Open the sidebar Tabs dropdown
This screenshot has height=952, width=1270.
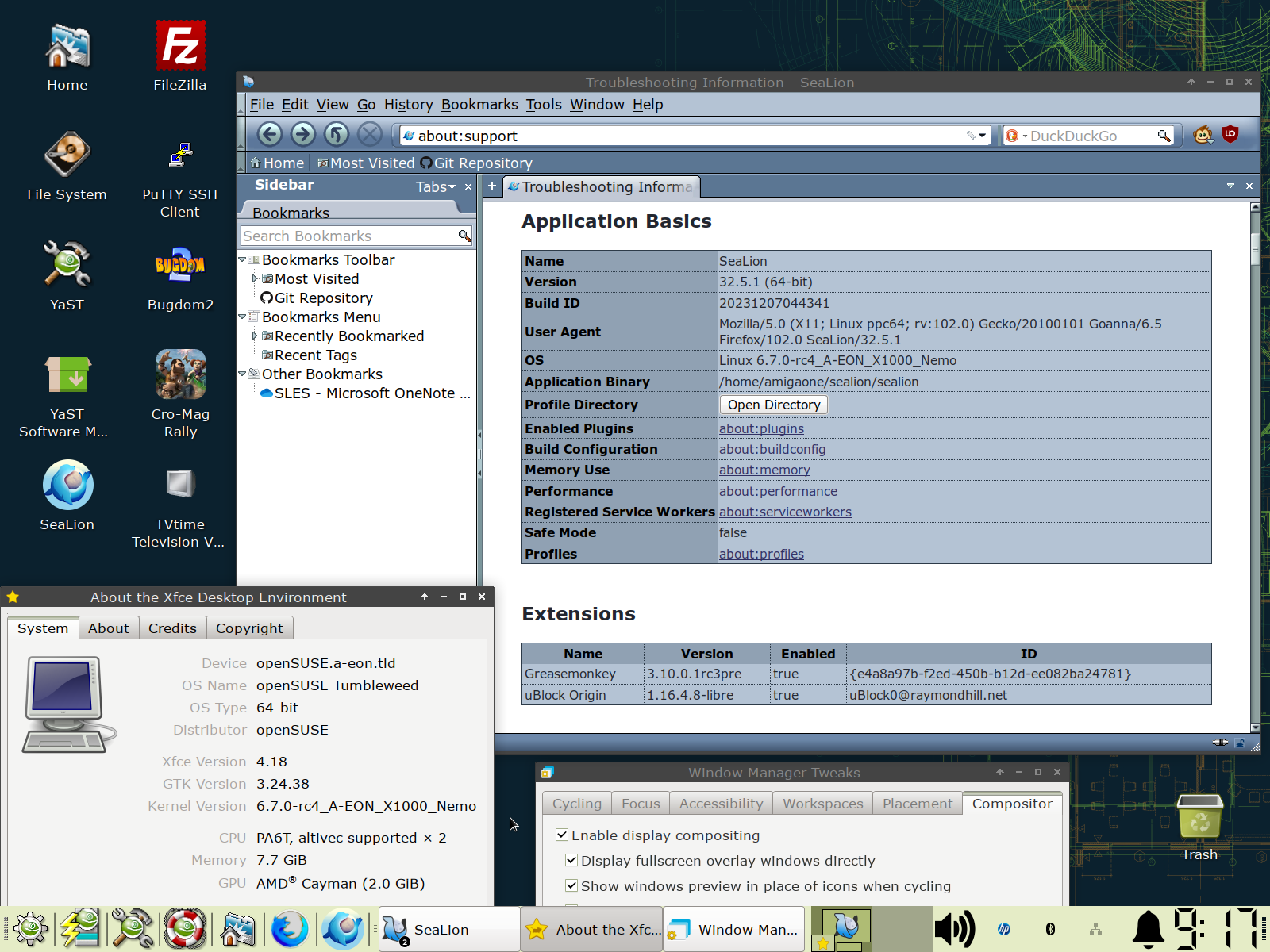coord(436,186)
